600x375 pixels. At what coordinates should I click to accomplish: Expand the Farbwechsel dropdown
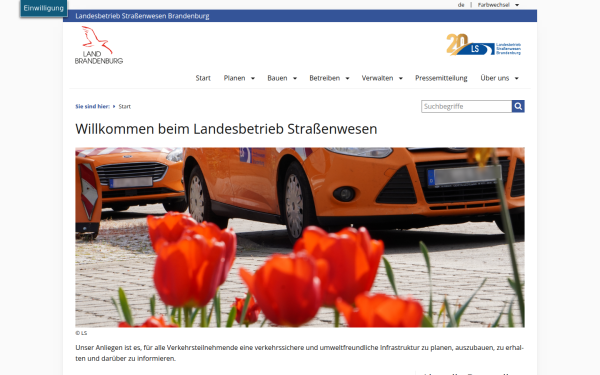(498, 5)
